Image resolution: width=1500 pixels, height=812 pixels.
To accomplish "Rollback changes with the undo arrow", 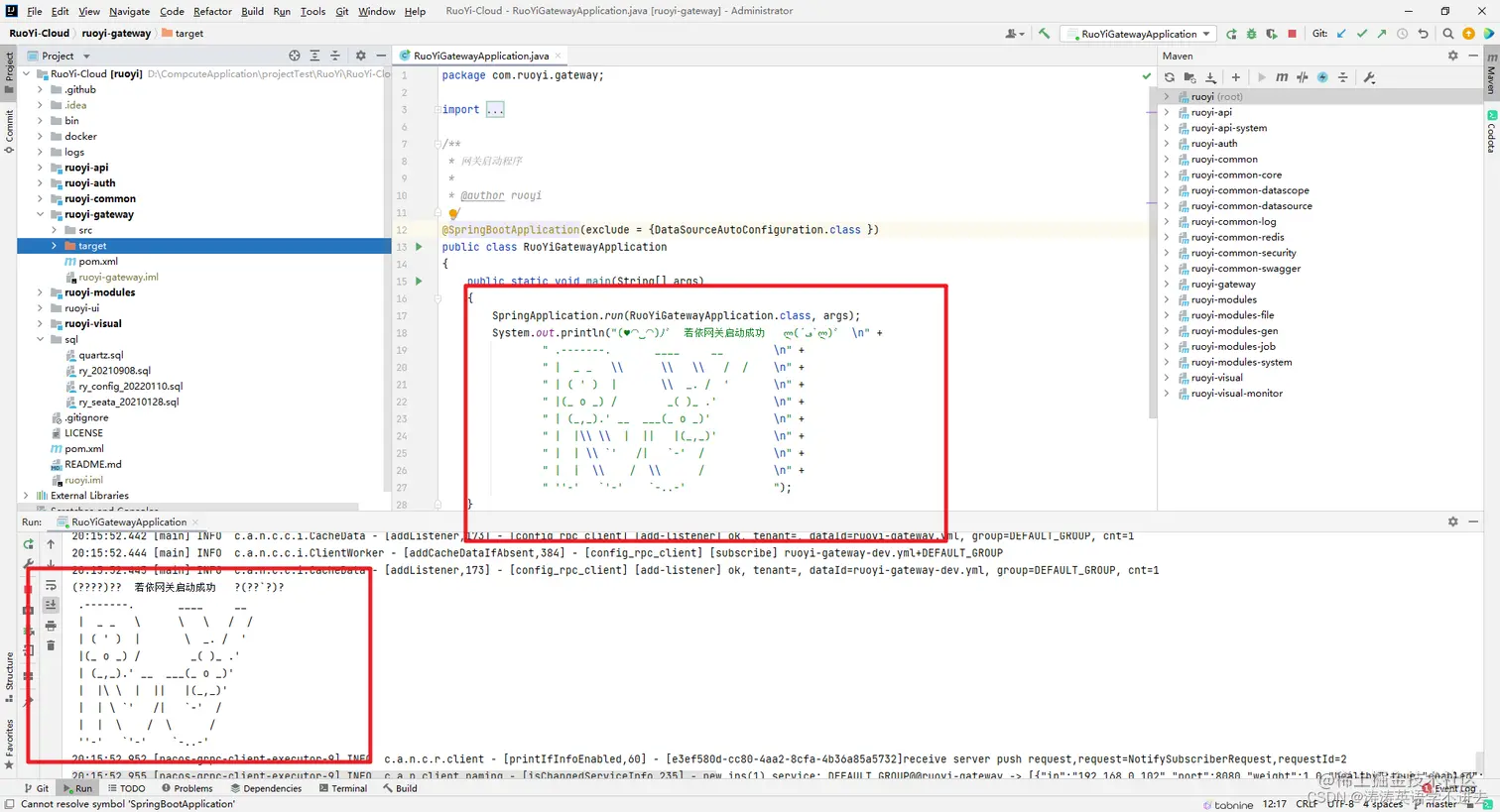I will (x=1423, y=34).
